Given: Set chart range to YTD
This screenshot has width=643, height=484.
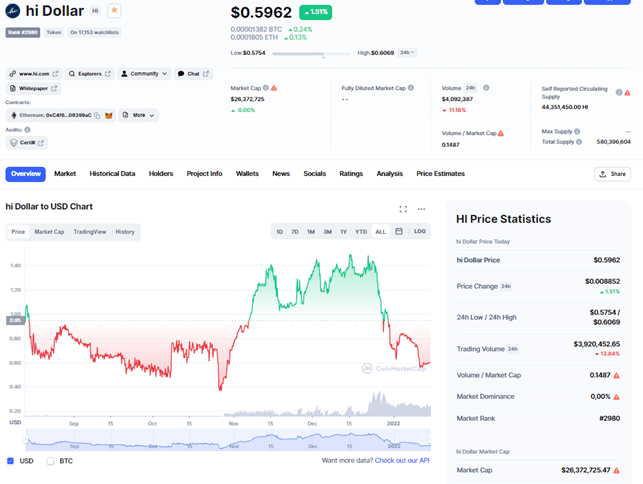Looking at the screenshot, I should tap(361, 232).
